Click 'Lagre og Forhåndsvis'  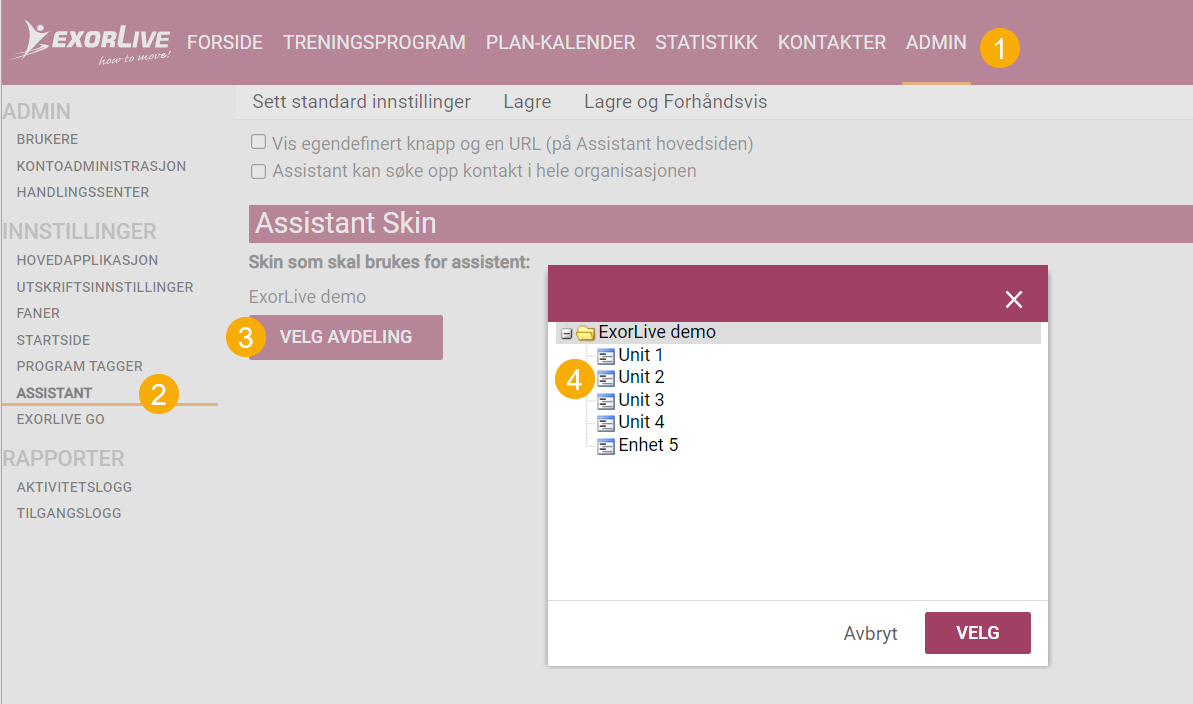pos(676,102)
